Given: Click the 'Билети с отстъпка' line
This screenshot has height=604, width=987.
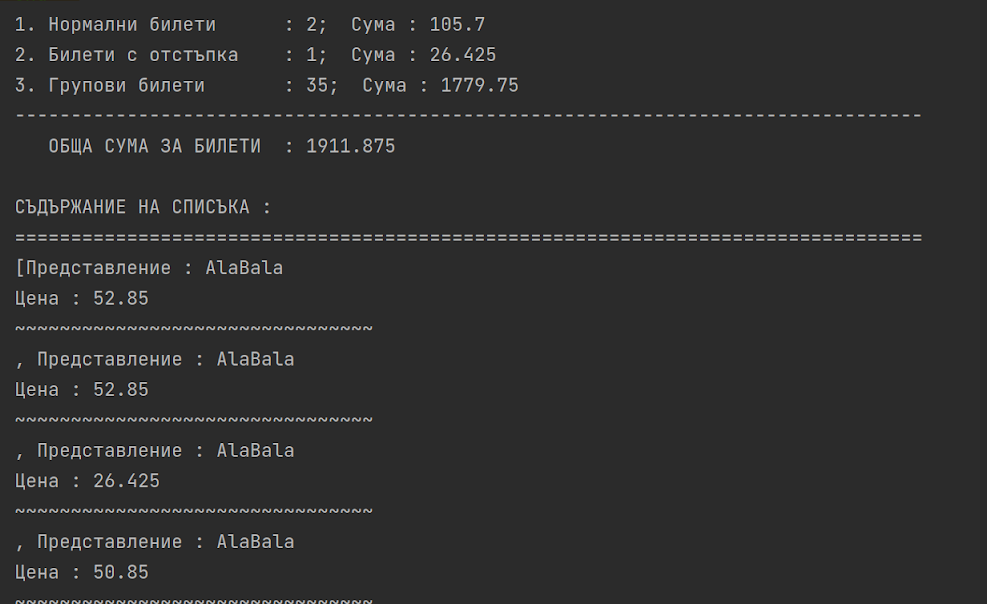Looking at the screenshot, I should [256, 55].
